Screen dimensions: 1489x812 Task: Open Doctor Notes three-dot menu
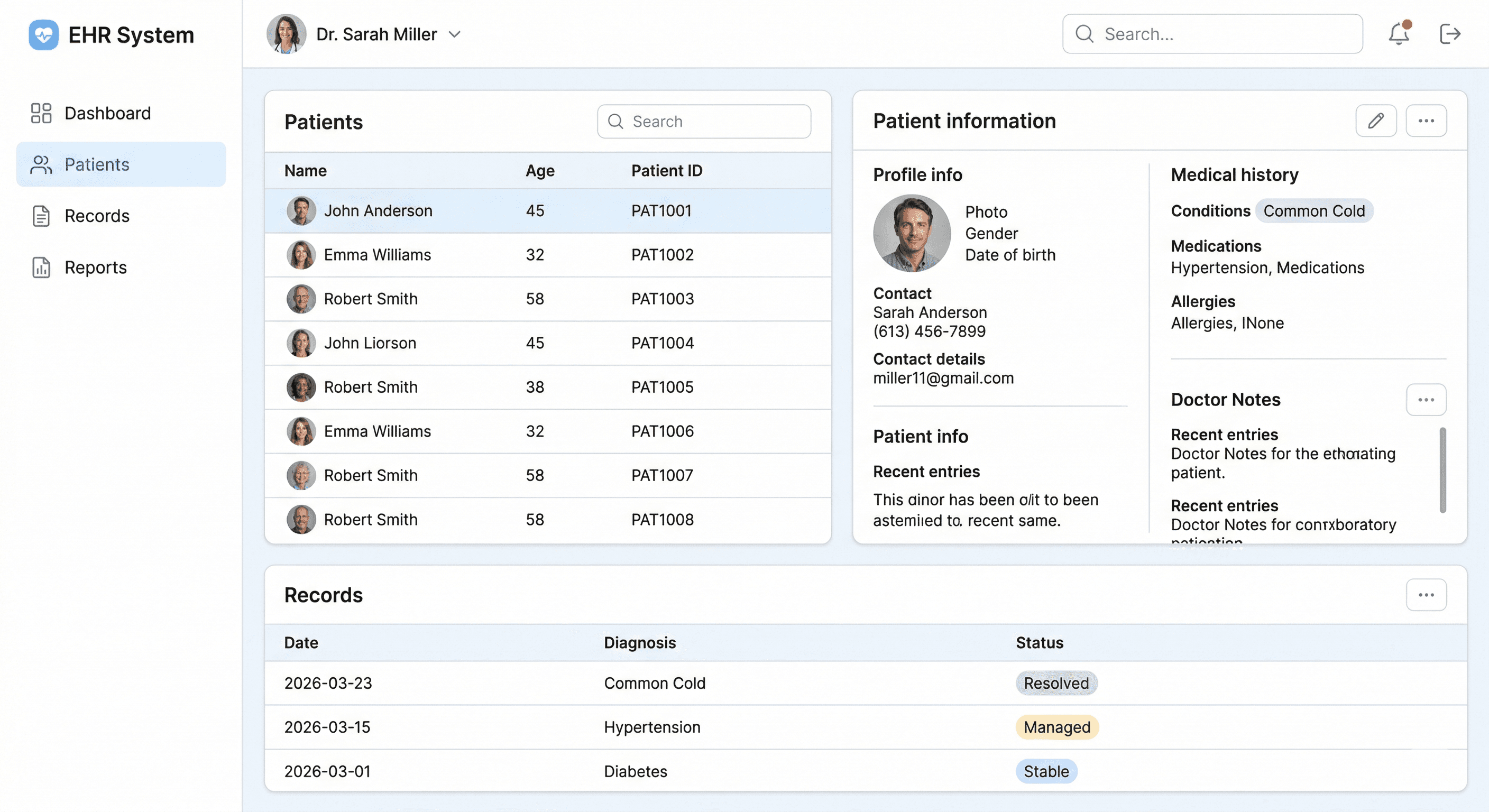[1426, 400]
